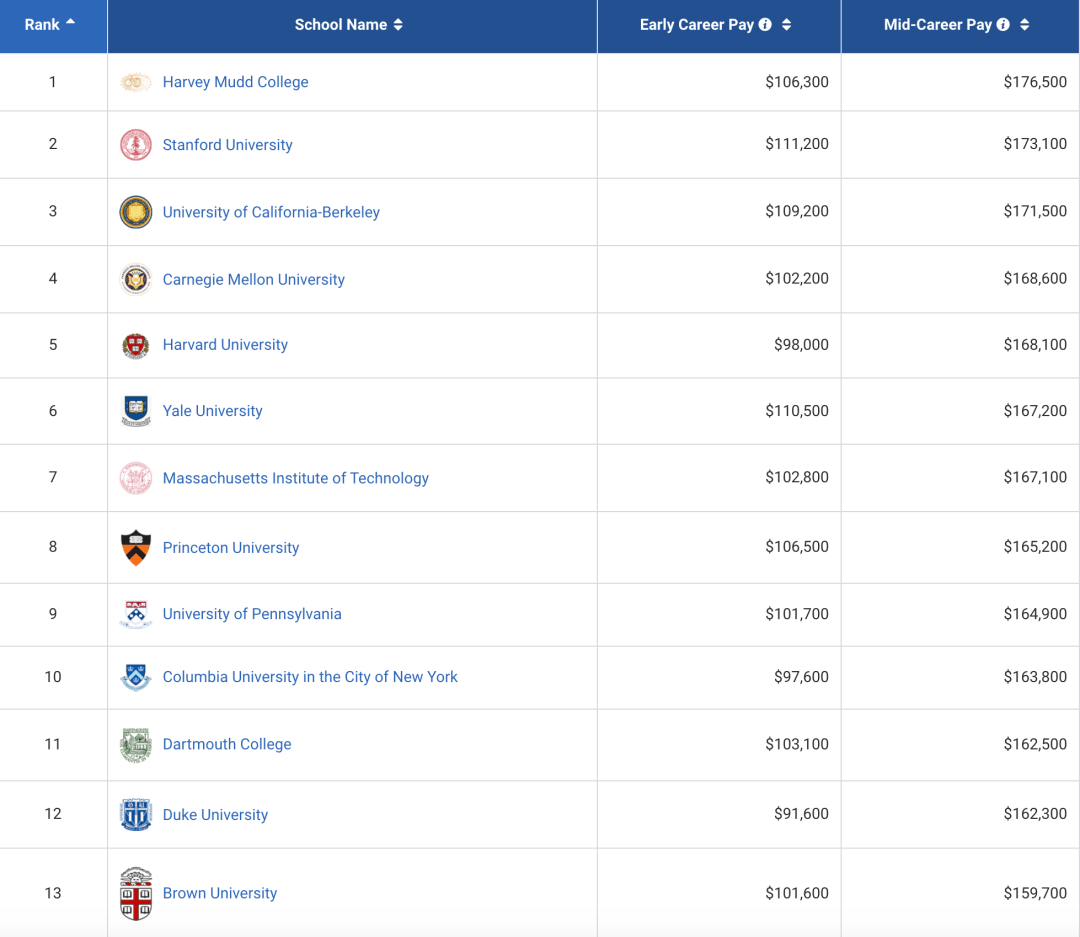The width and height of the screenshot is (1080, 937).
Task: Click the Brown University crest icon
Action: click(x=136, y=894)
